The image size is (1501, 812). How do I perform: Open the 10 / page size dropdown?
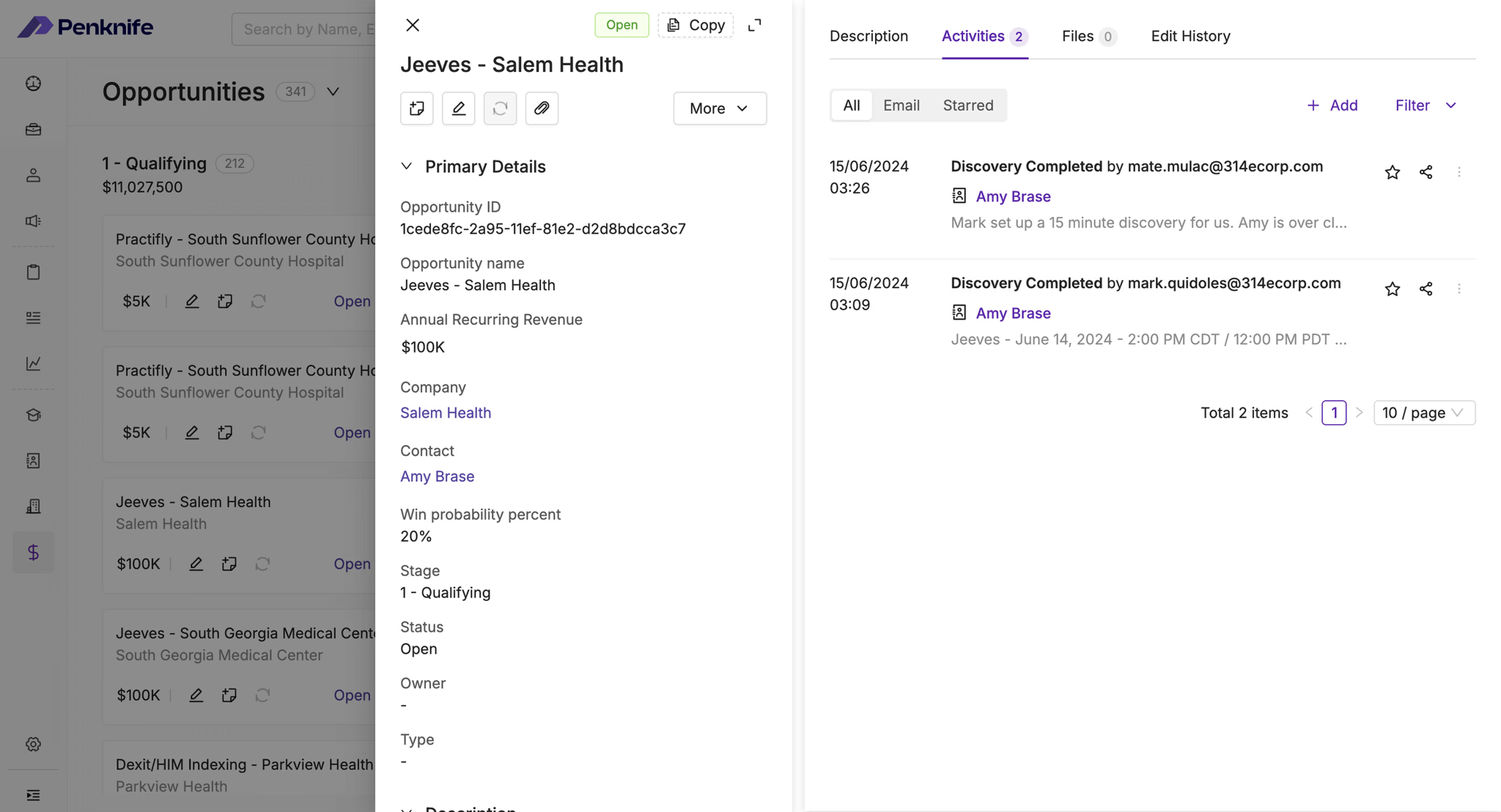[1423, 413]
